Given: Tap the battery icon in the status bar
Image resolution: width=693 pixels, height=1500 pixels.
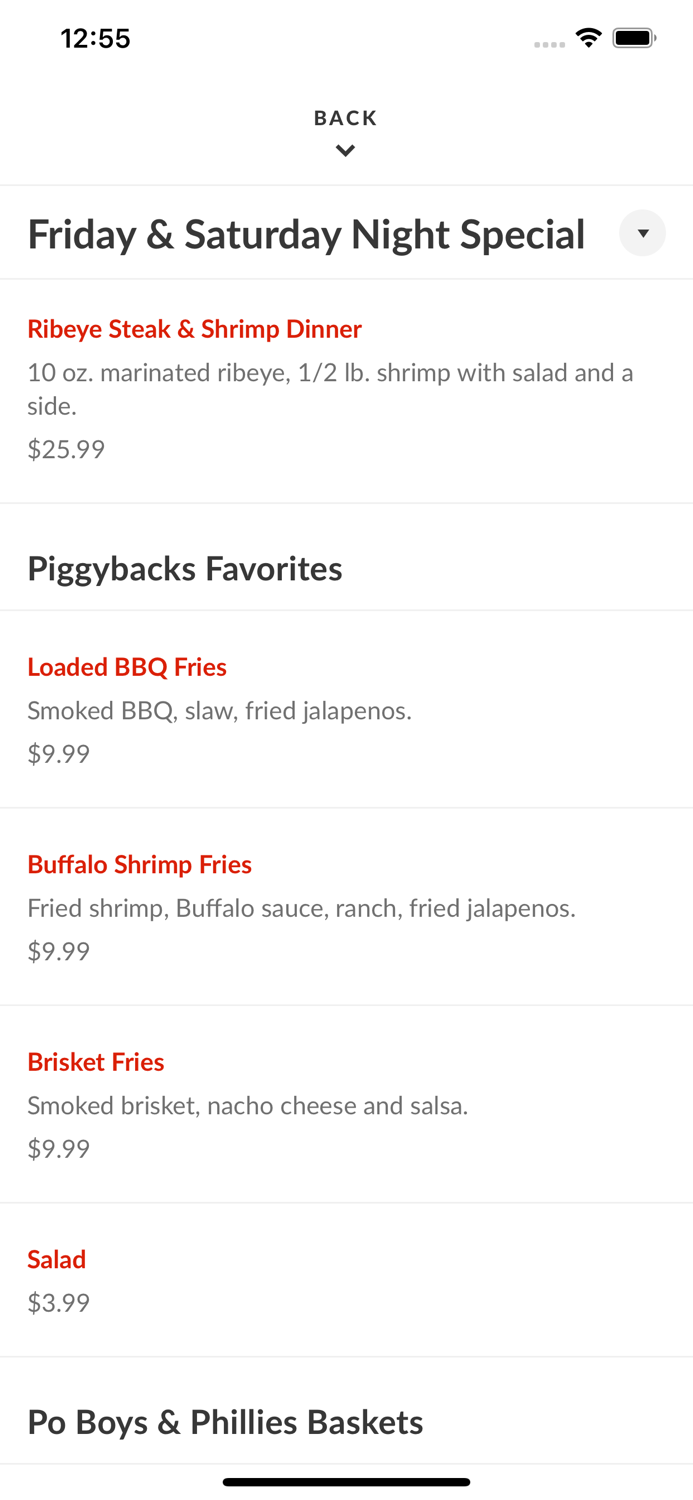Looking at the screenshot, I should (634, 36).
